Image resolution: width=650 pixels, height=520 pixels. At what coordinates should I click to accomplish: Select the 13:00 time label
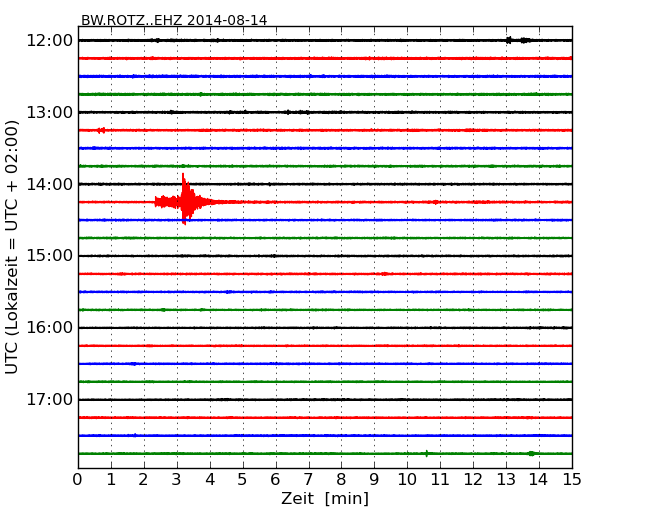[49, 112]
